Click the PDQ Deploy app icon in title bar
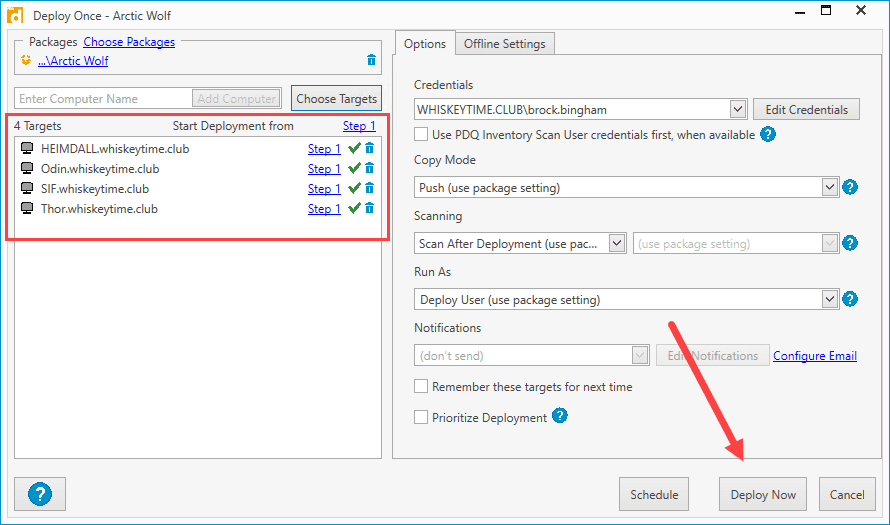This screenshot has width=890, height=525. [x=15, y=15]
